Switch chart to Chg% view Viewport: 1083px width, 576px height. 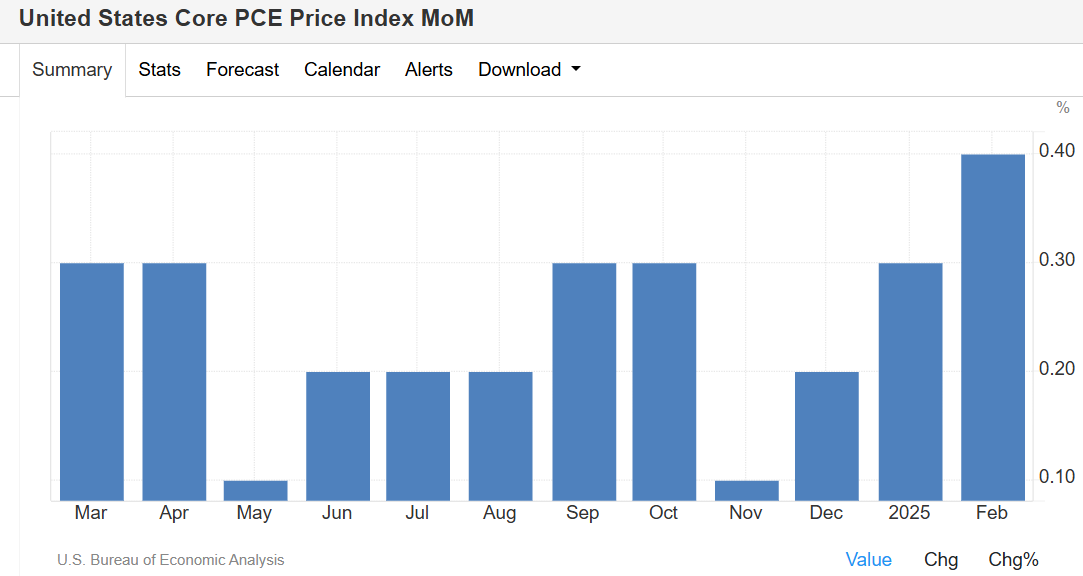[1013, 560]
